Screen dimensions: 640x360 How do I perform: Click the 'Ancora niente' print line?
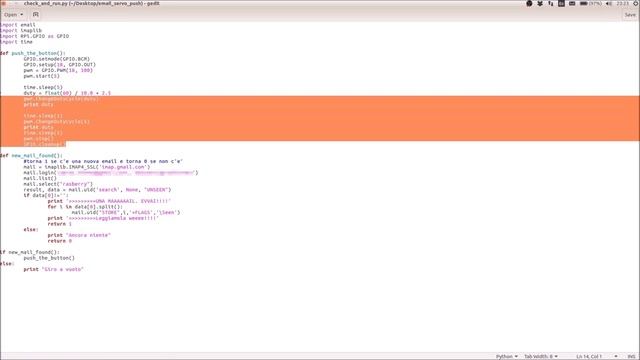click(79, 236)
